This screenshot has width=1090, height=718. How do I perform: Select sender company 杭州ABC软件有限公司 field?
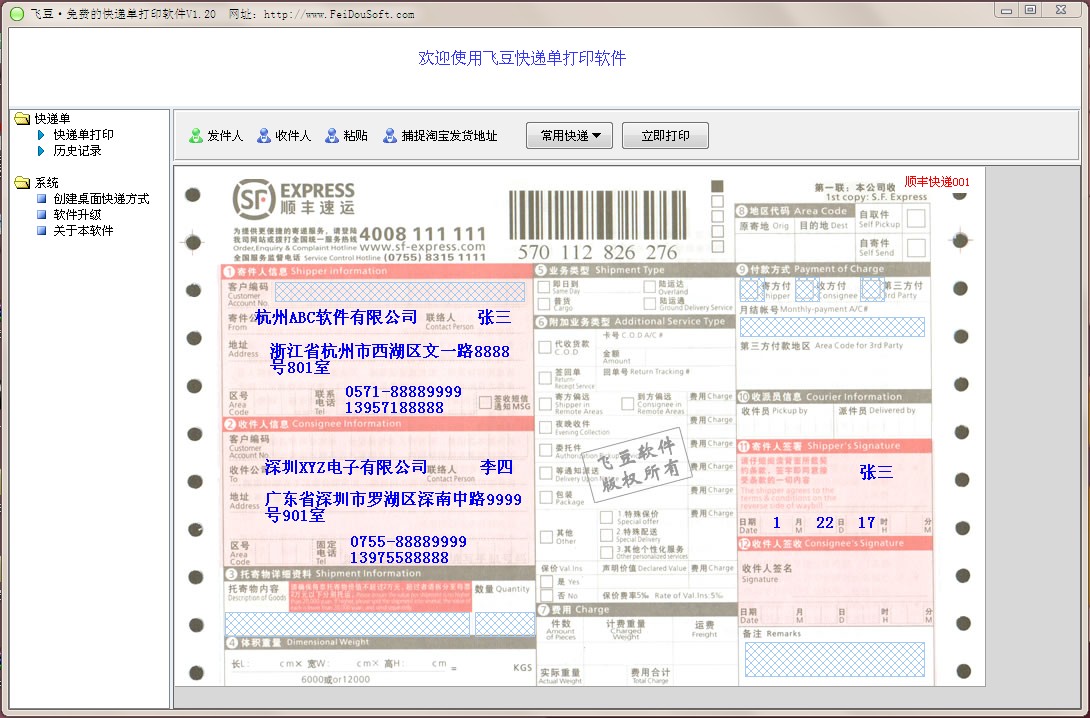(x=336, y=318)
